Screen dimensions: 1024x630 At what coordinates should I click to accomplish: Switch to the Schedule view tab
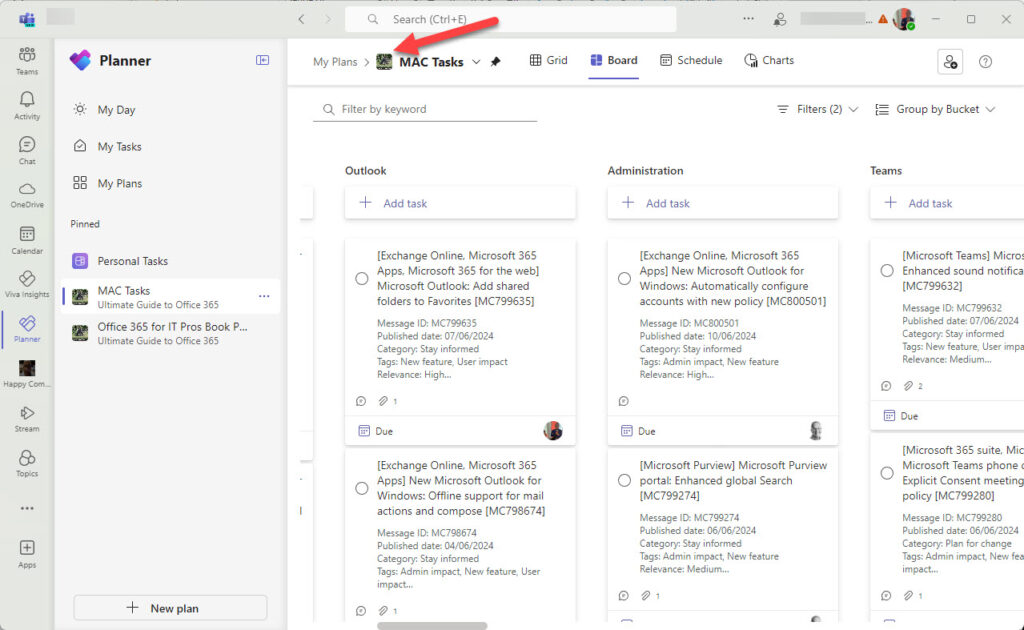[691, 60]
